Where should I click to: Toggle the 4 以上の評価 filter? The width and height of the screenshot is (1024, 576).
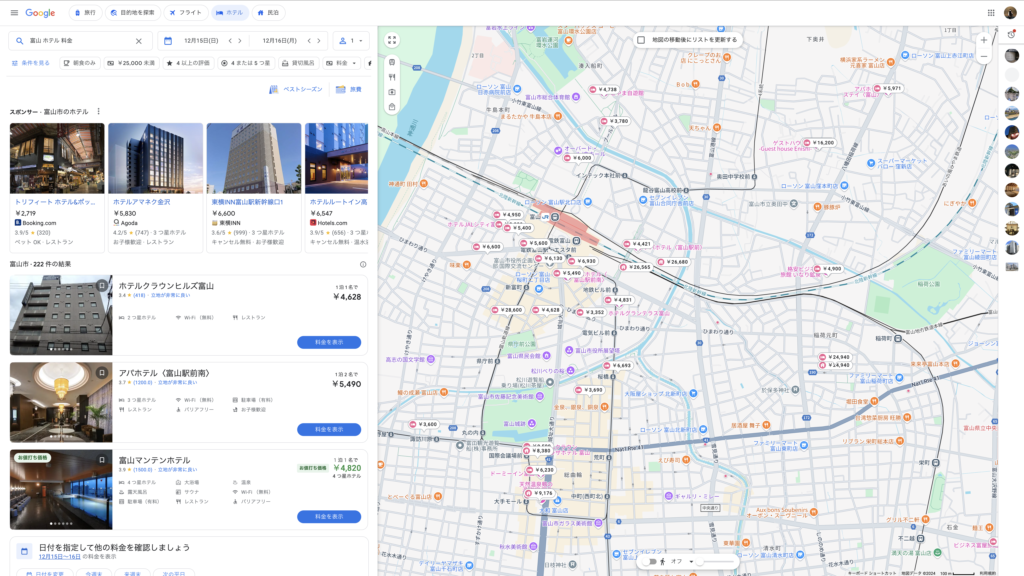[188, 63]
